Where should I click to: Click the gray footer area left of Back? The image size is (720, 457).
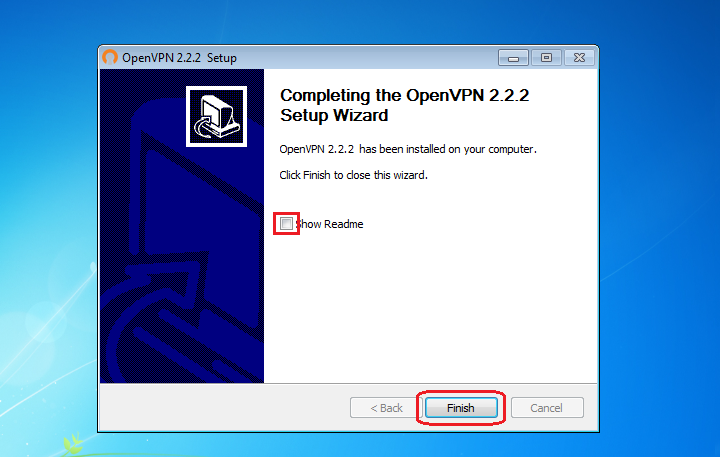pyautogui.click(x=224, y=408)
